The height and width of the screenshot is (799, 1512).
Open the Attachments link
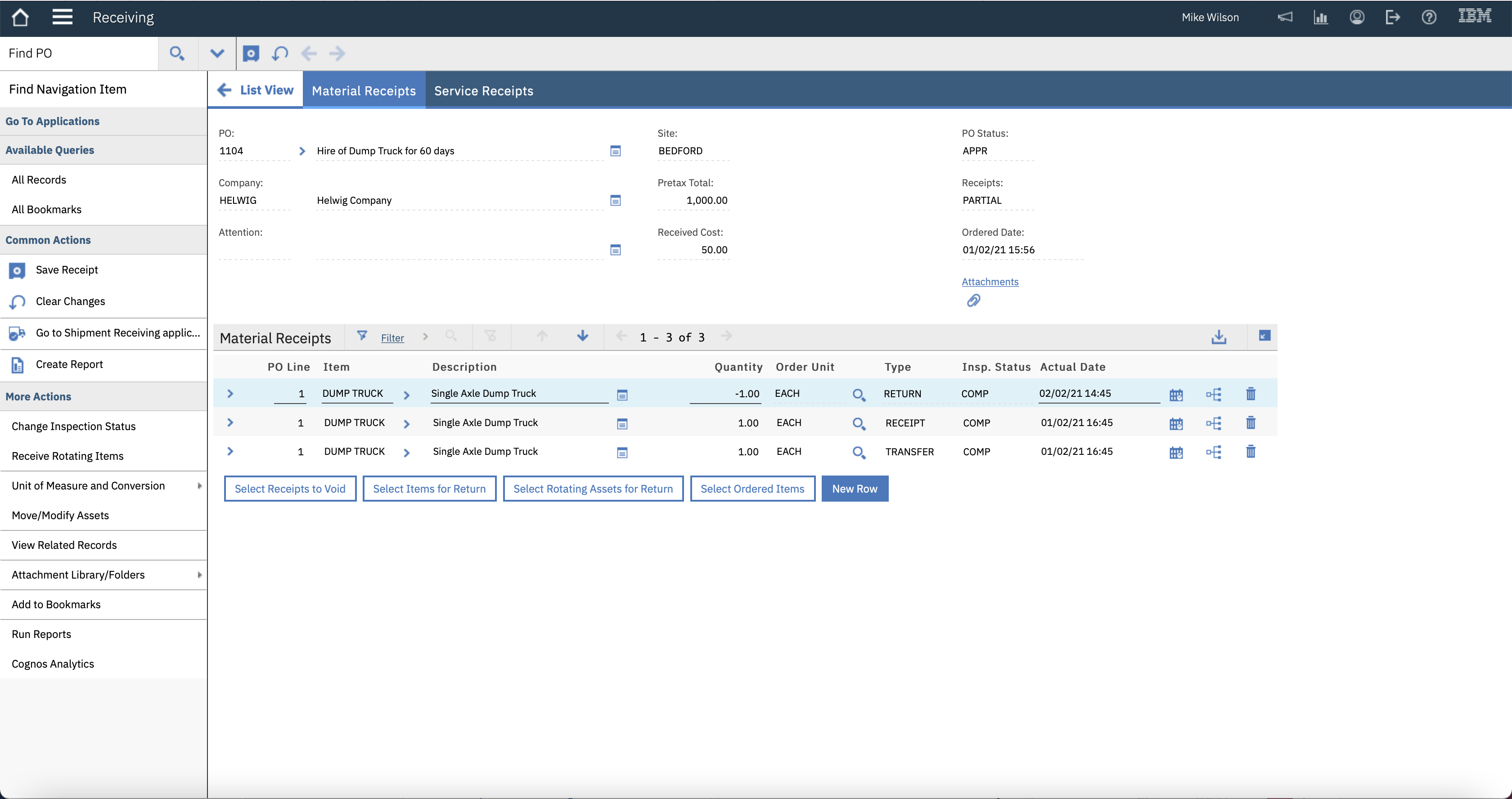click(x=990, y=282)
